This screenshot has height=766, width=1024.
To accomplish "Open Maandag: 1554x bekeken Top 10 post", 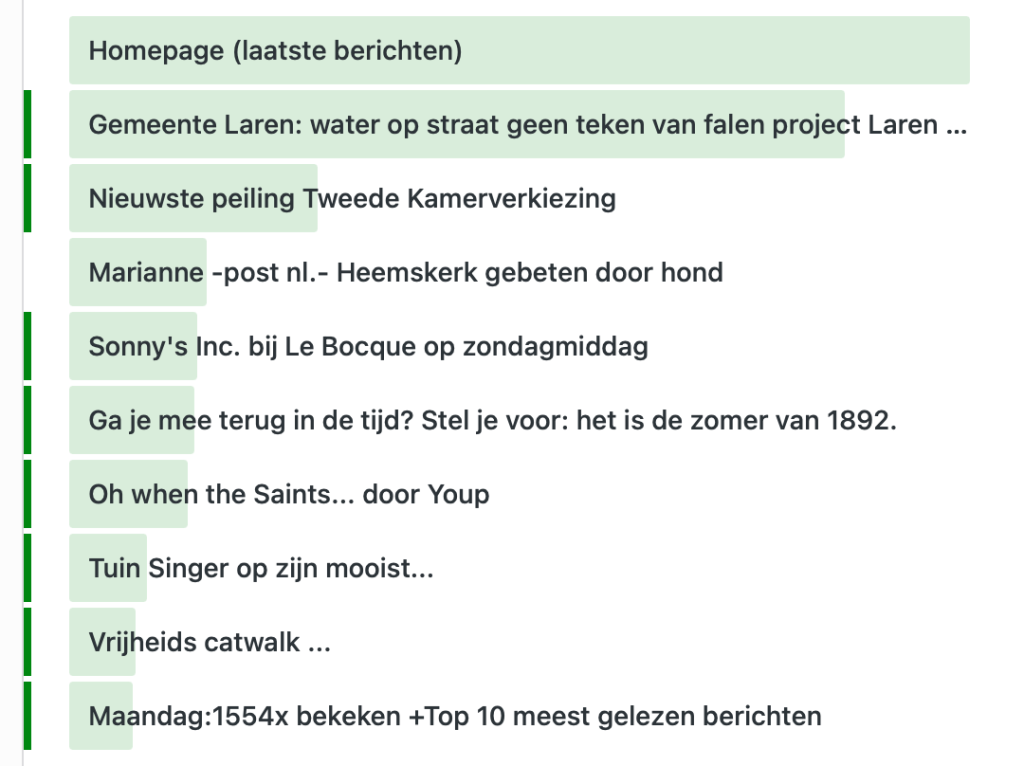I will pyautogui.click(x=455, y=716).
